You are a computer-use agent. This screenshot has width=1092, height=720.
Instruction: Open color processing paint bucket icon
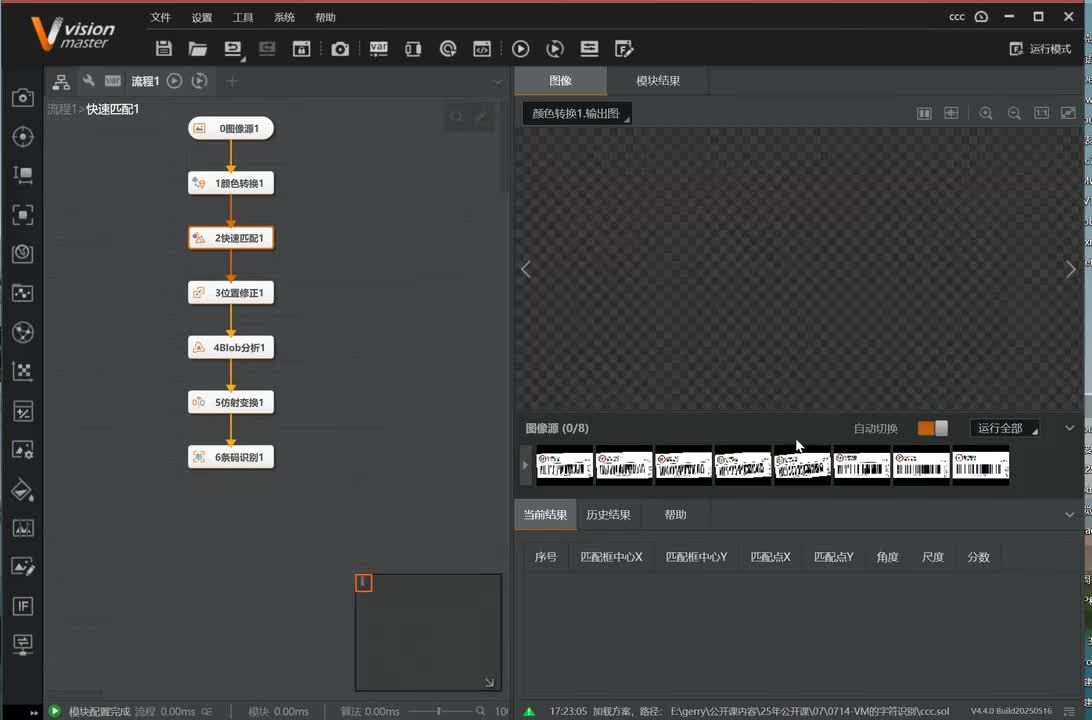tap(23, 490)
